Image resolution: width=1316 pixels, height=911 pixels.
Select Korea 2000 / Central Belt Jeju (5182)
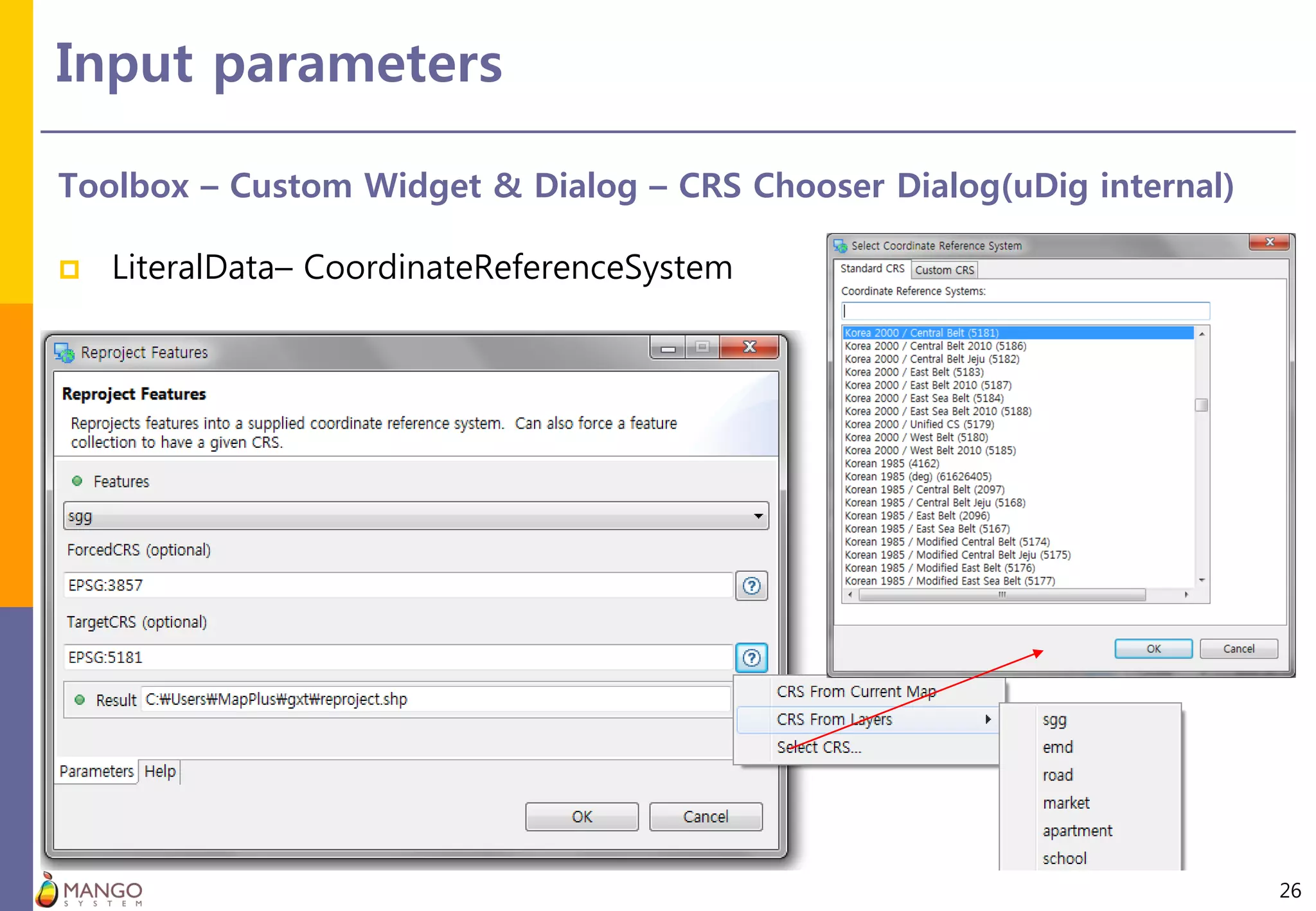point(932,359)
